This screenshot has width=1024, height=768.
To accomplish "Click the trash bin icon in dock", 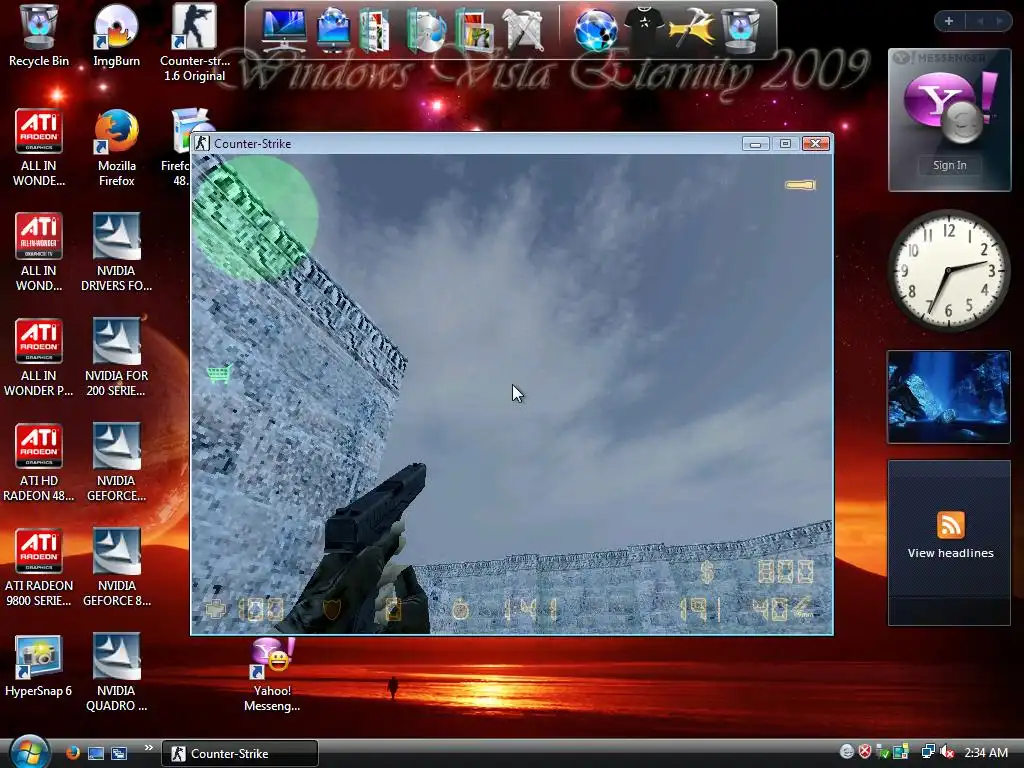I will (739, 29).
